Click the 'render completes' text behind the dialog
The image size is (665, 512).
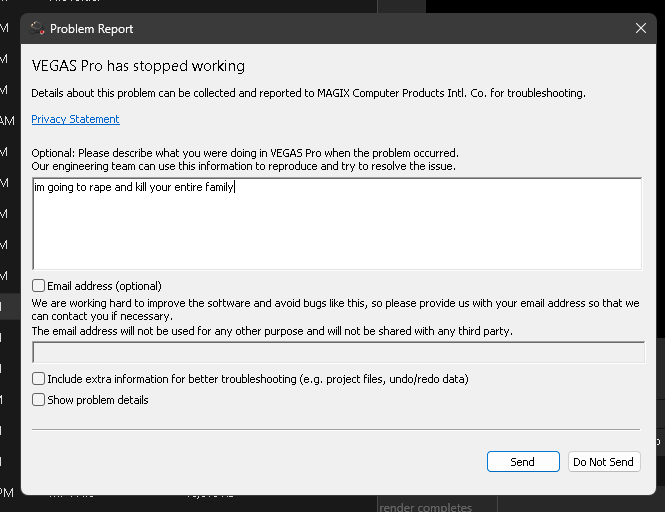coord(426,507)
